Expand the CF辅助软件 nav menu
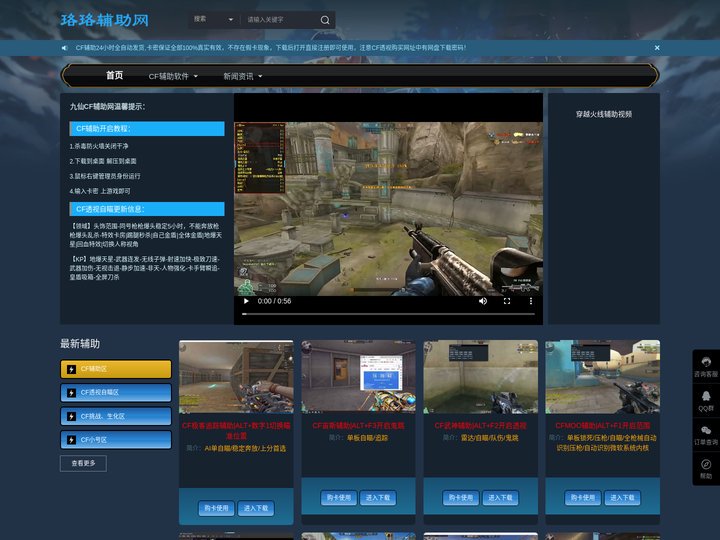 [x=173, y=76]
